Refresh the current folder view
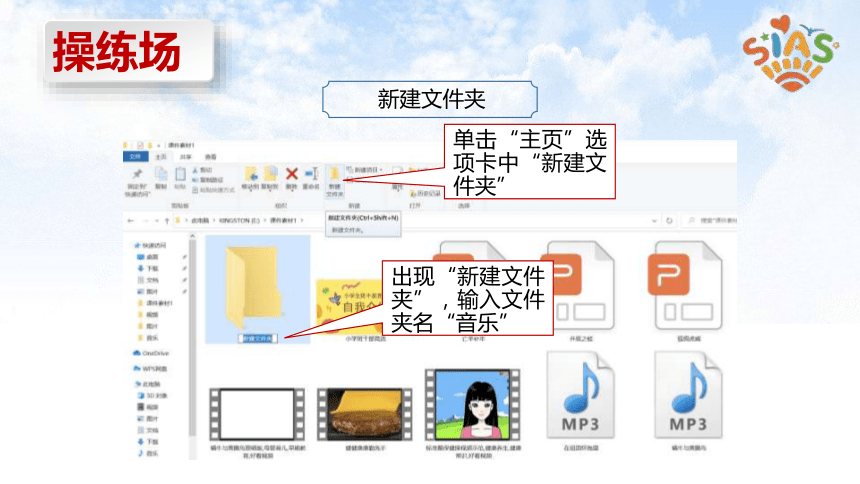Screen dimensions: 860x484 point(669,221)
